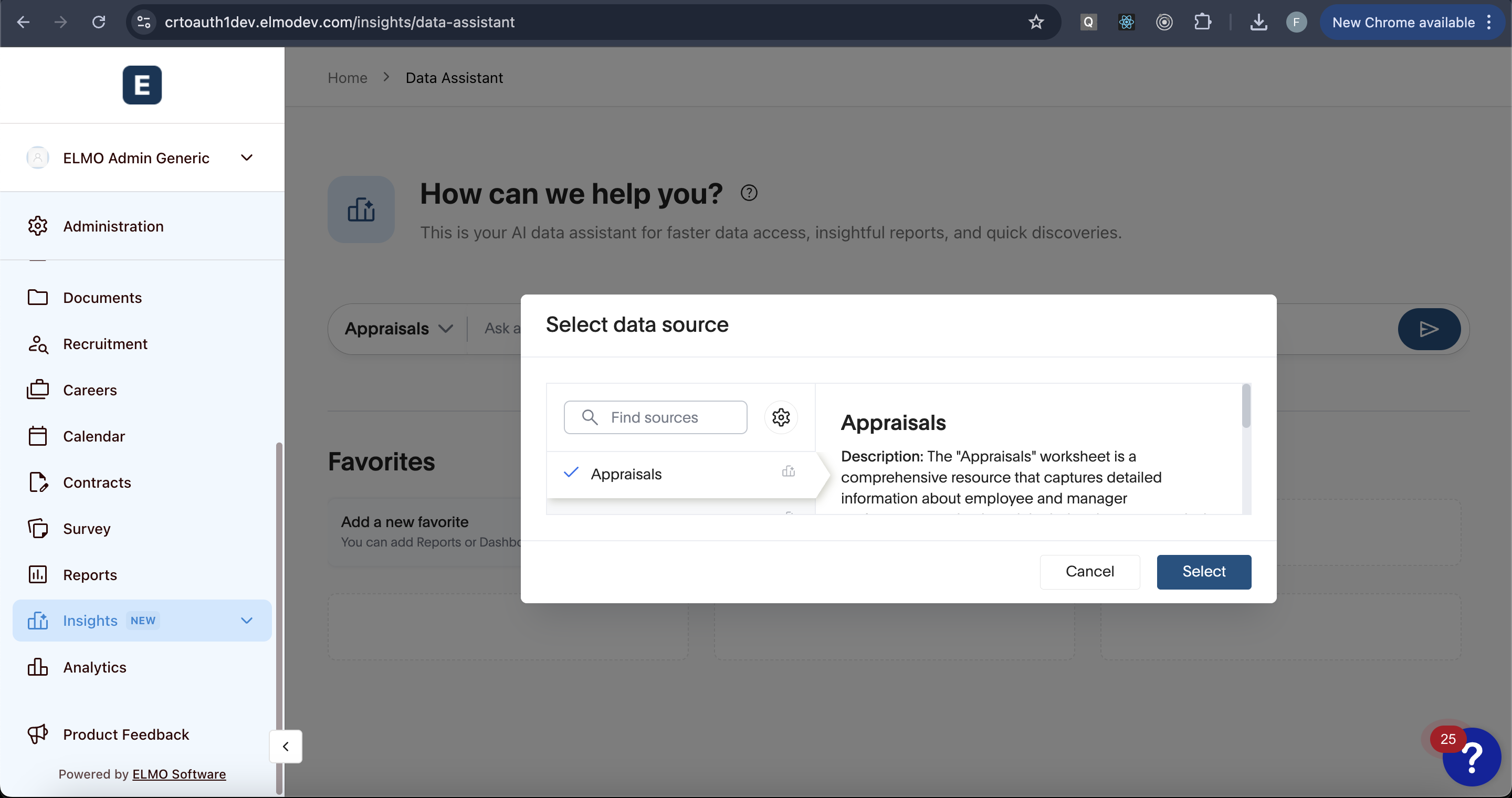Viewport: 1512px width, 798px height.
Task: Open Chrome extensions puzzle icon
Action: (x=1202, y=22)
